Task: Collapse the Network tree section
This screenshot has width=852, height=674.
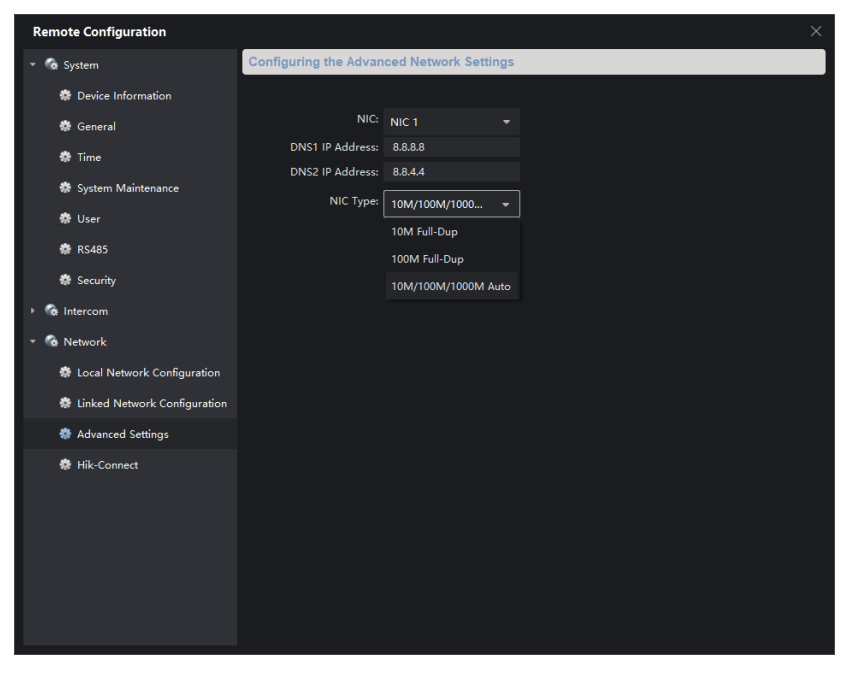Action: tap(33, 342)
